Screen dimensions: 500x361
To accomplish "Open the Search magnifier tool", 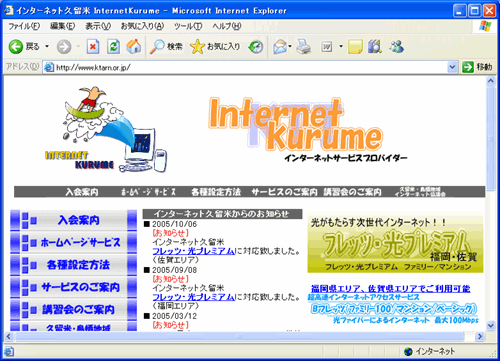I will (157, 47).
